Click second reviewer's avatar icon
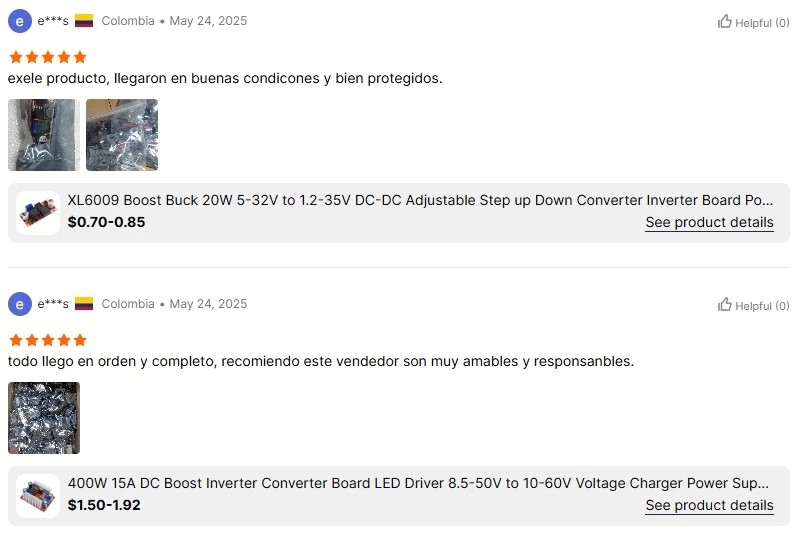The height and width of the screenshot is (537, 799). tap(20, 304)
